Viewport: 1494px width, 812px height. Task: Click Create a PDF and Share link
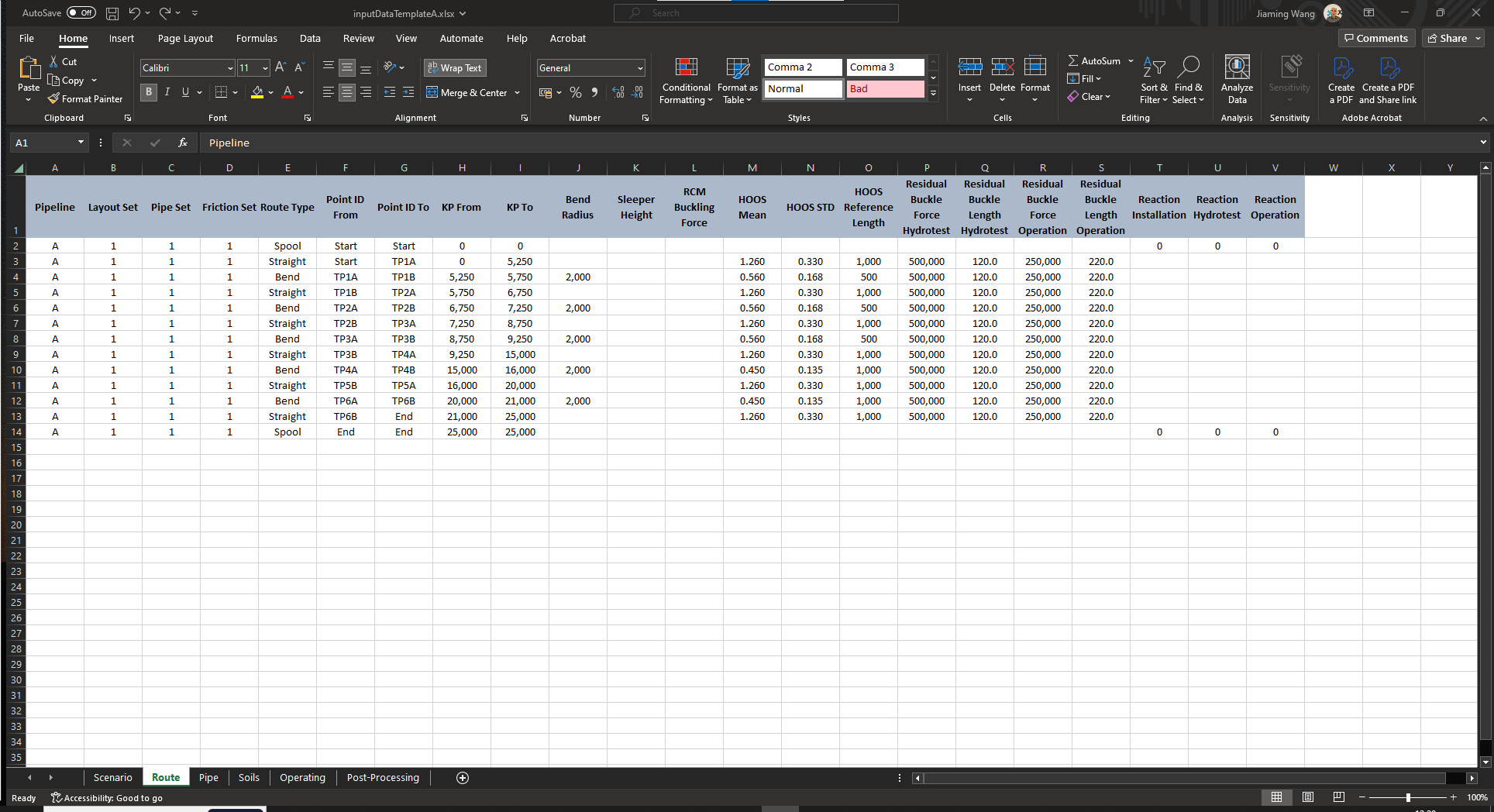1388,81
